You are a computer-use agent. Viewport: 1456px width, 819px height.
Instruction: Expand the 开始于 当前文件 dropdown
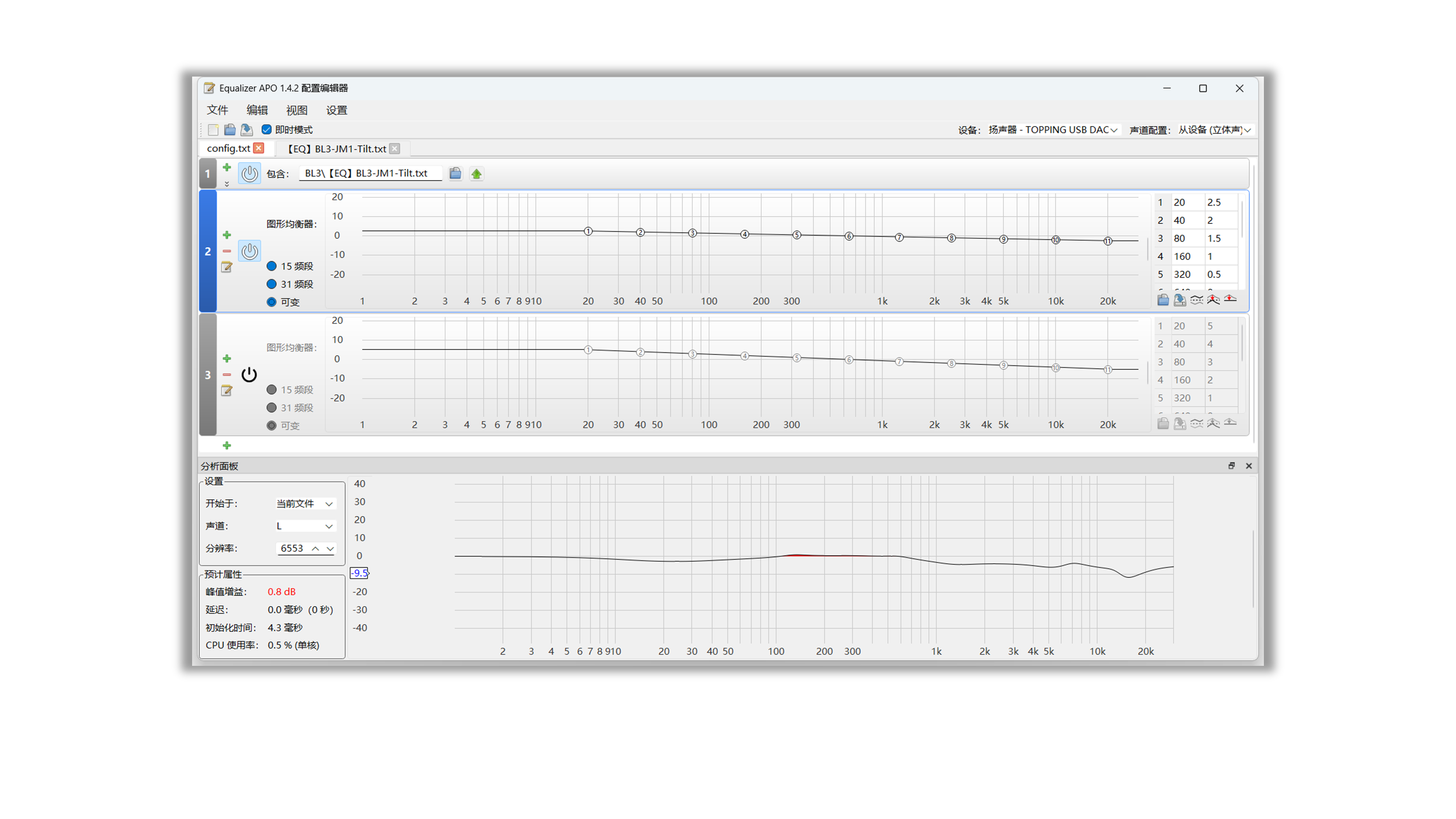(x=305, y=504)
